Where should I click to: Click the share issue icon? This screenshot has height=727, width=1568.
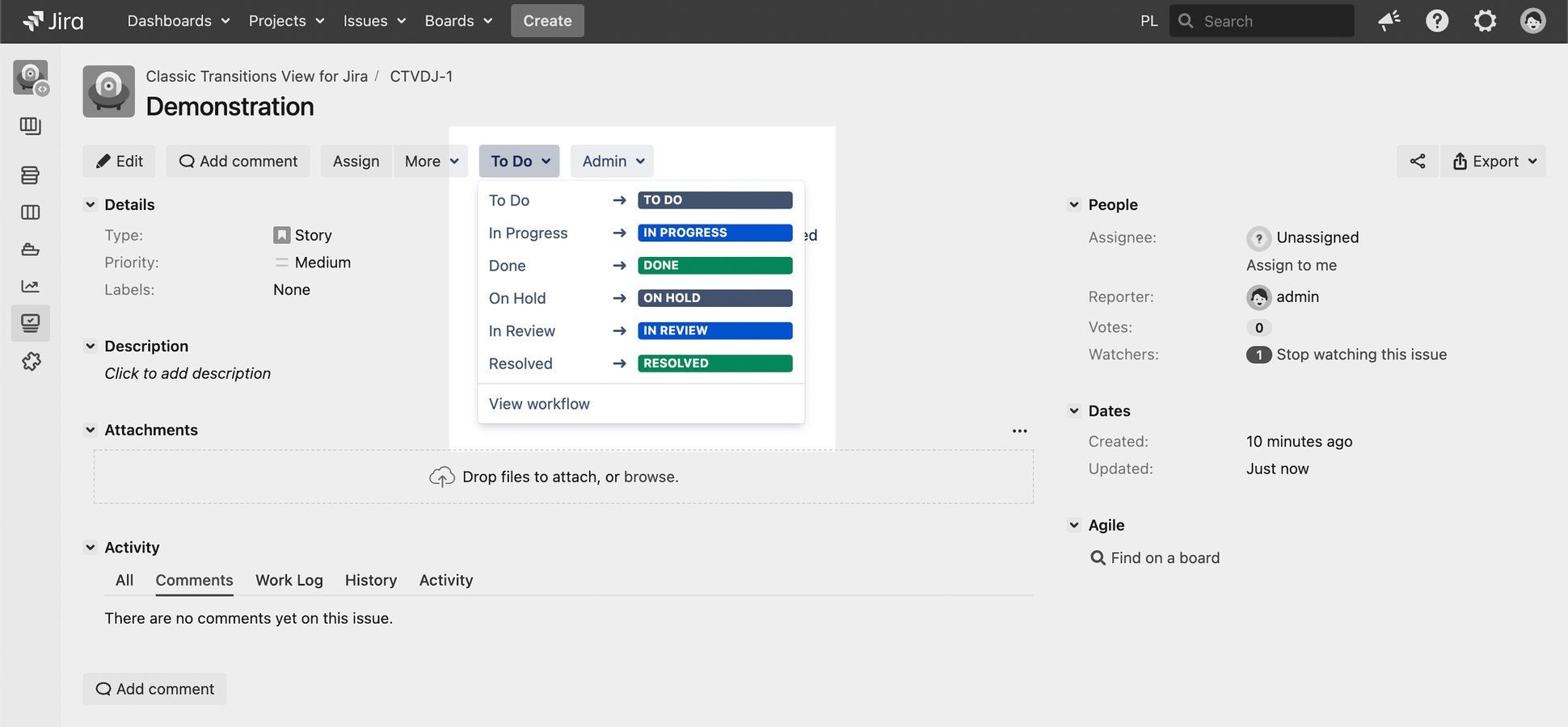coord(1418,162)
